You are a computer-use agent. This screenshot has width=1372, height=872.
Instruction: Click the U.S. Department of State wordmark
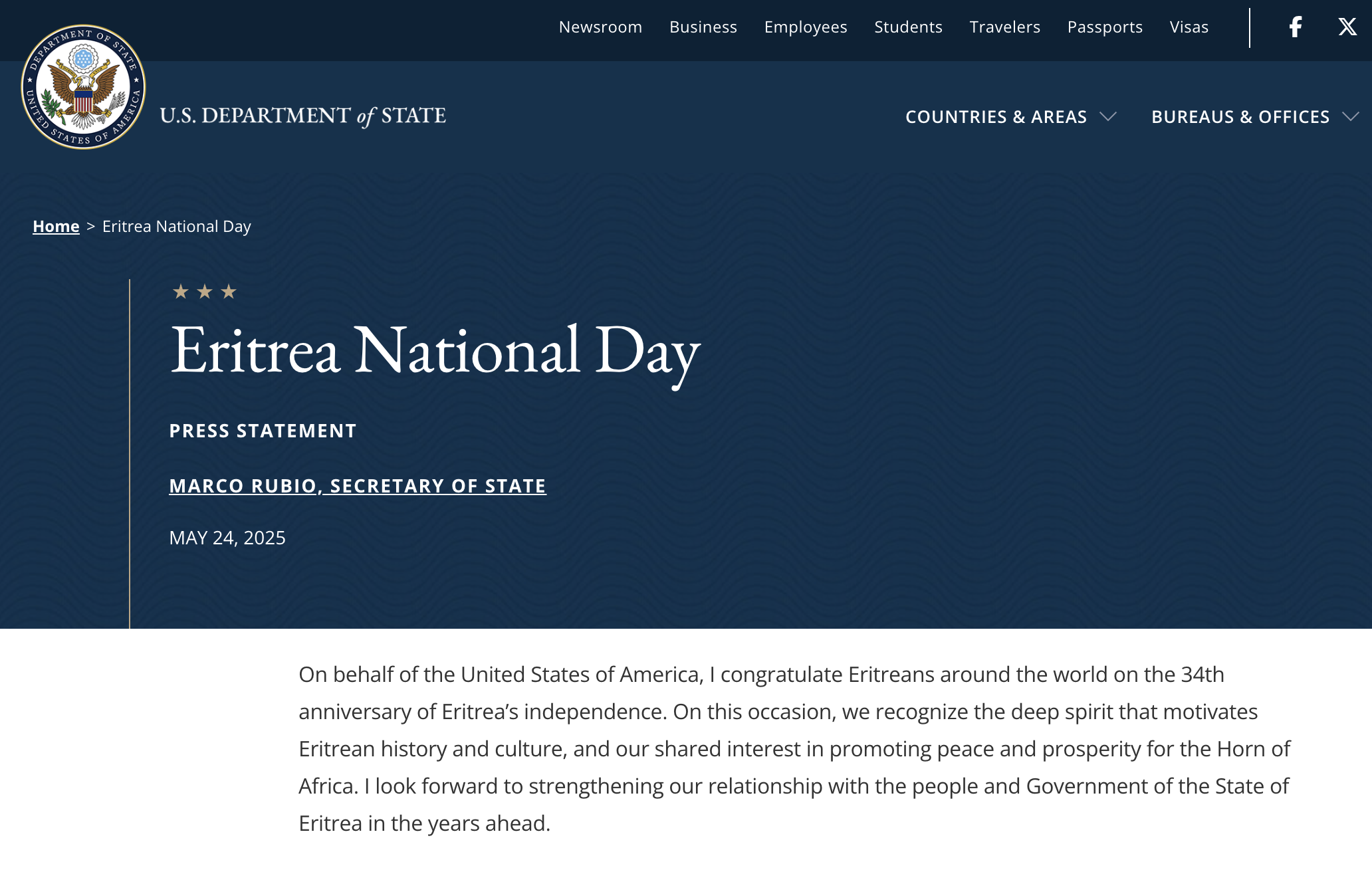pos(303,116)
